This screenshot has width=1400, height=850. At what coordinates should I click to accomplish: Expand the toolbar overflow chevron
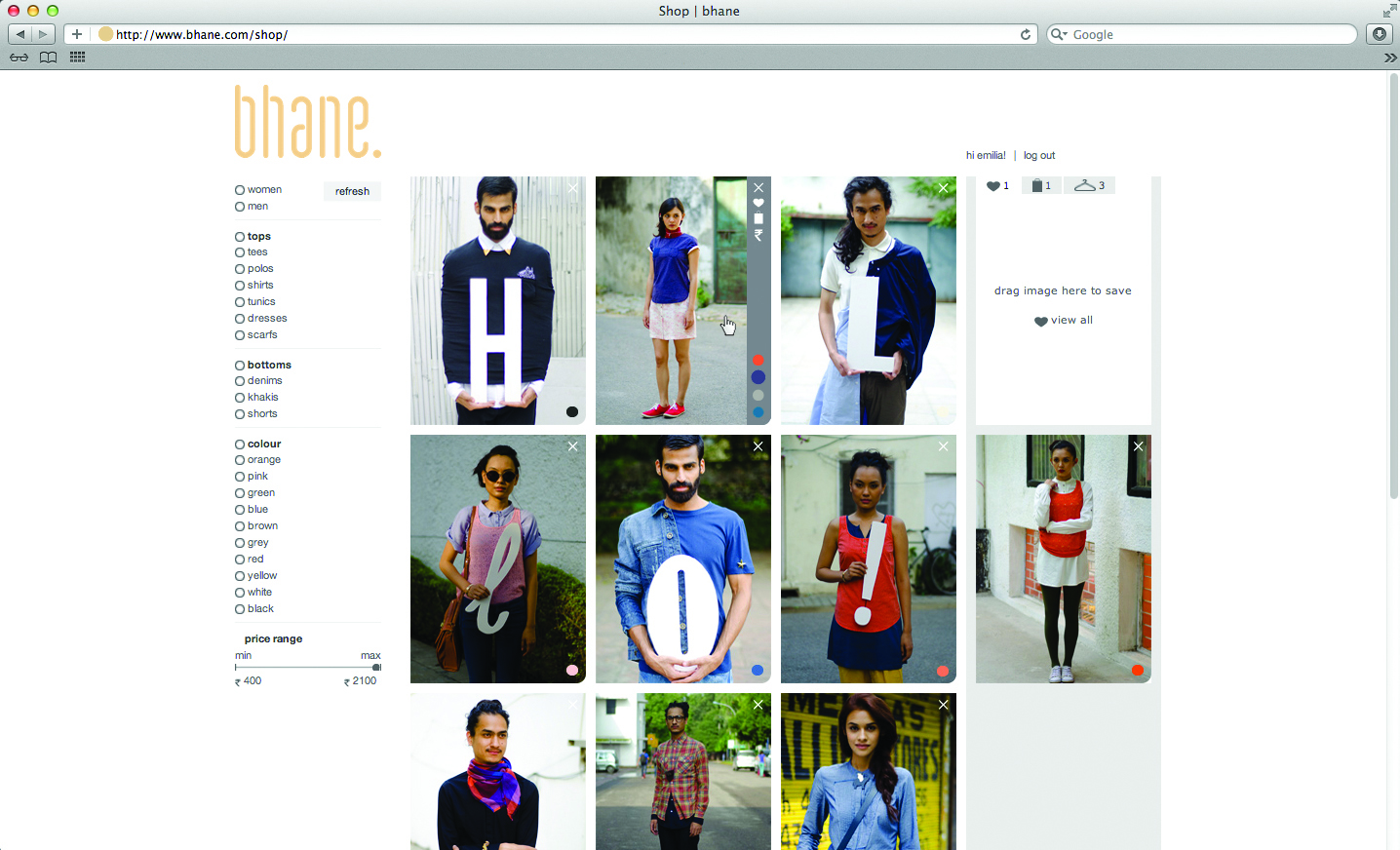click(x=1390, y=58)
